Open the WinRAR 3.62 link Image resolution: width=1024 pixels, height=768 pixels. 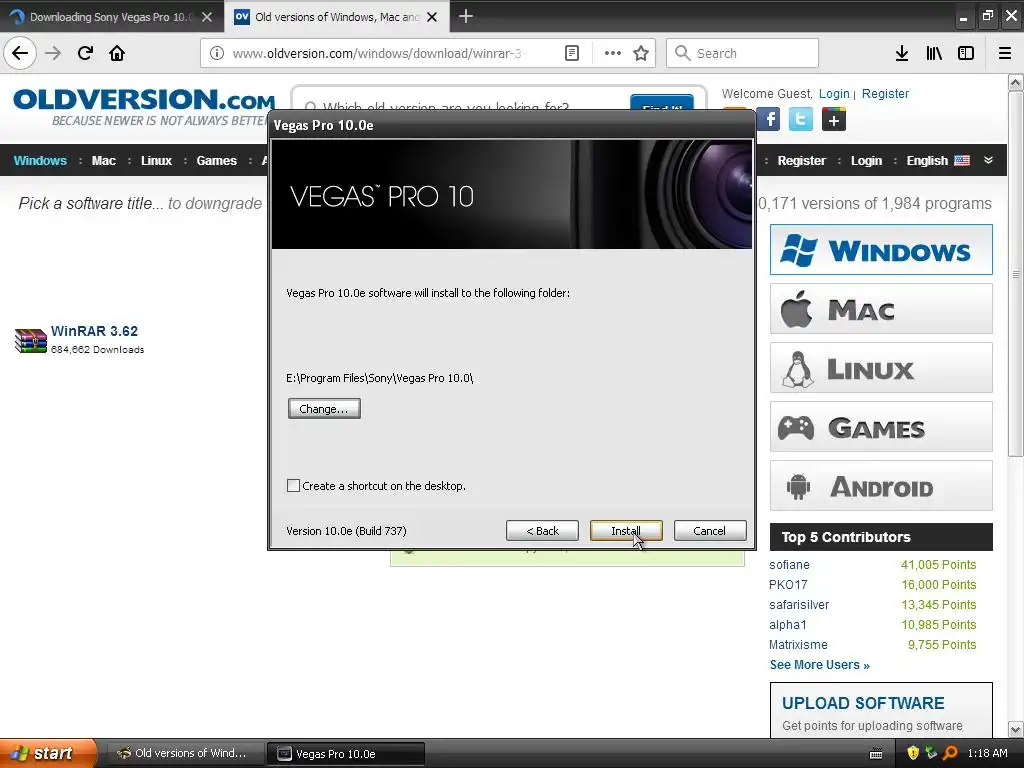94,331
